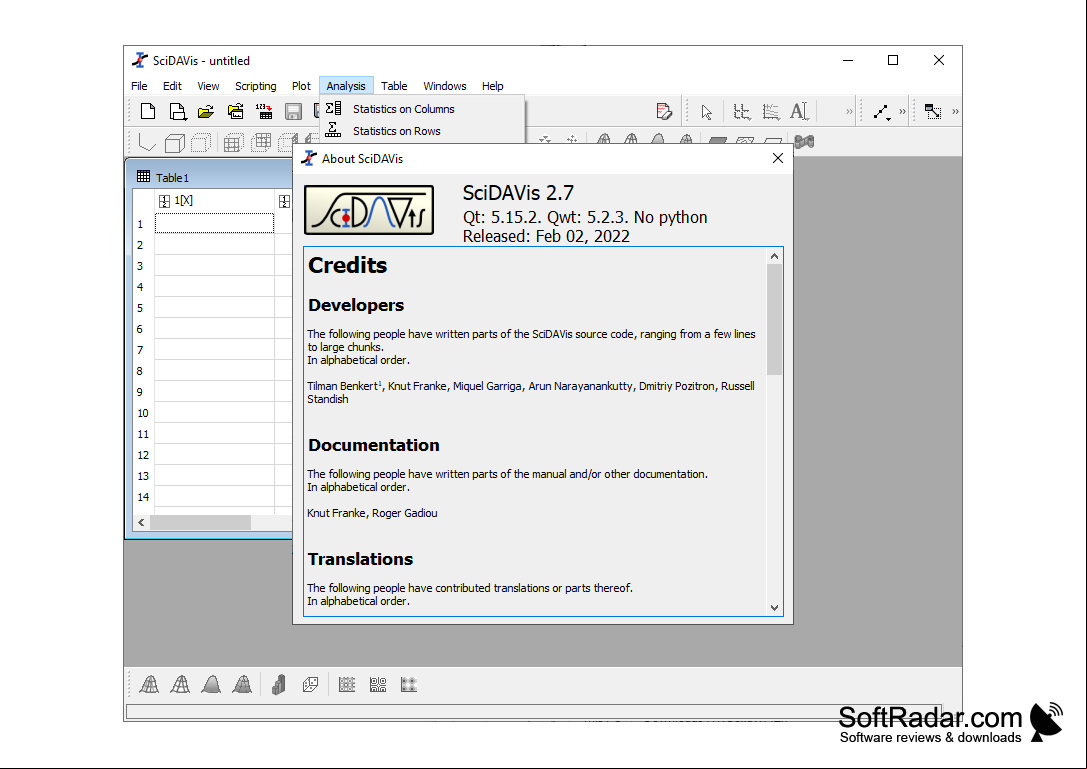Click the "Knut Franke, Roger Gadiou" credits line
1087x769 pixels.
[x=372, y=513]
